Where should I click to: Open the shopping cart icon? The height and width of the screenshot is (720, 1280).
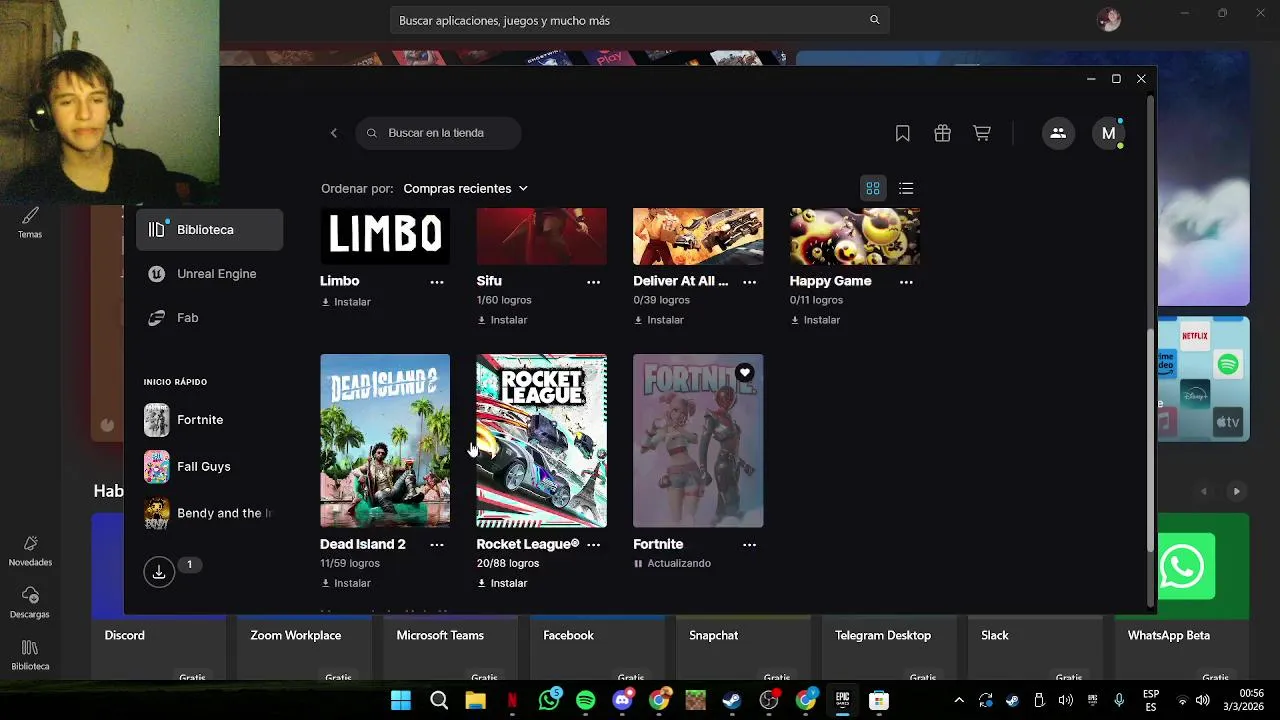click(982, 133)
